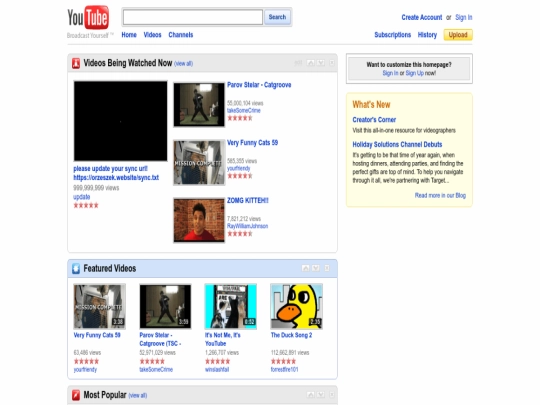Image resolution: width=540 pixels, height=405 pixels.
Task: Click Sign In in the customize homepage box
Action: click(390, 73)
